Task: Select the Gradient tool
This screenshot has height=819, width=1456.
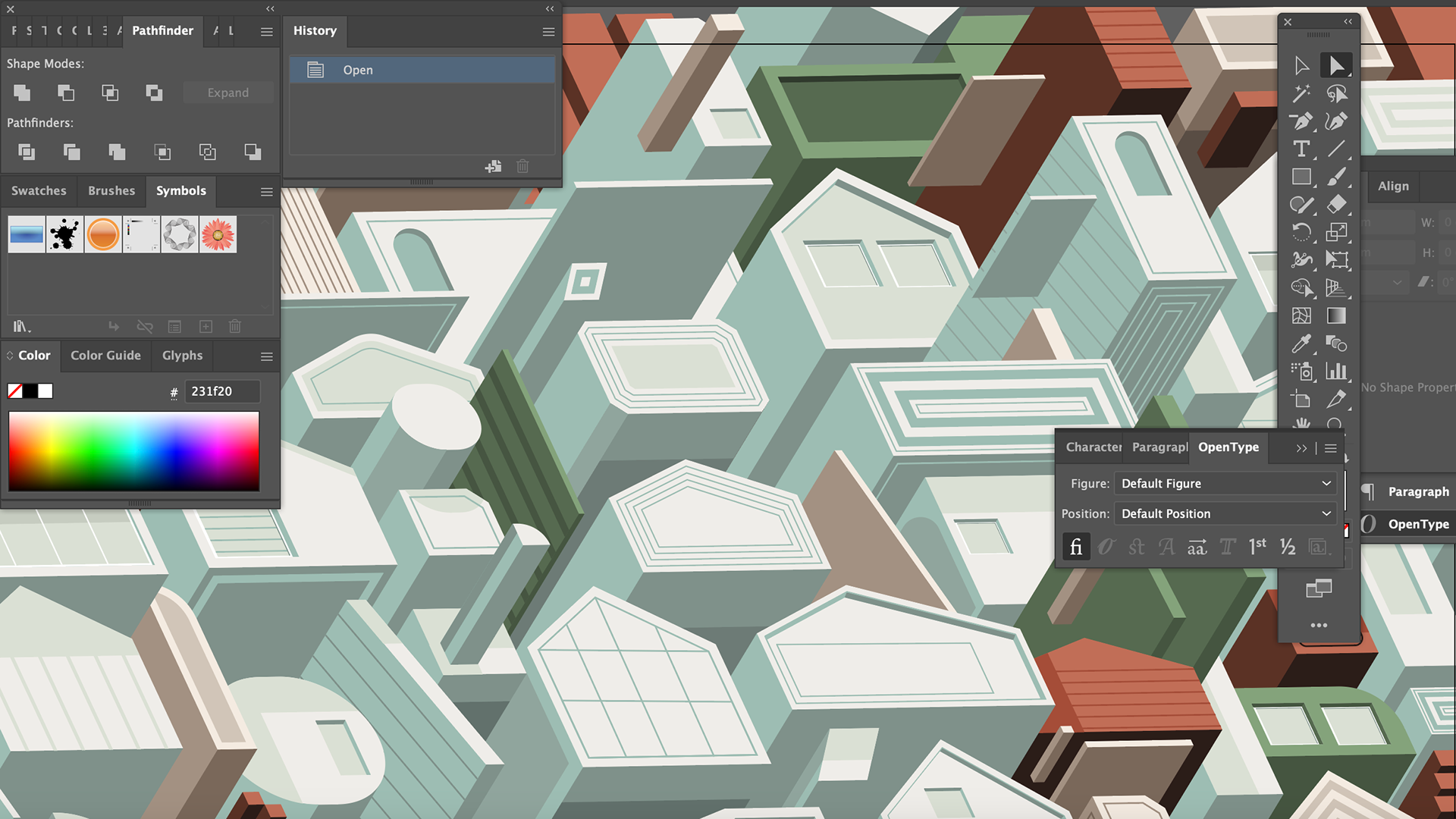Action: click(x=1336, y=315)
